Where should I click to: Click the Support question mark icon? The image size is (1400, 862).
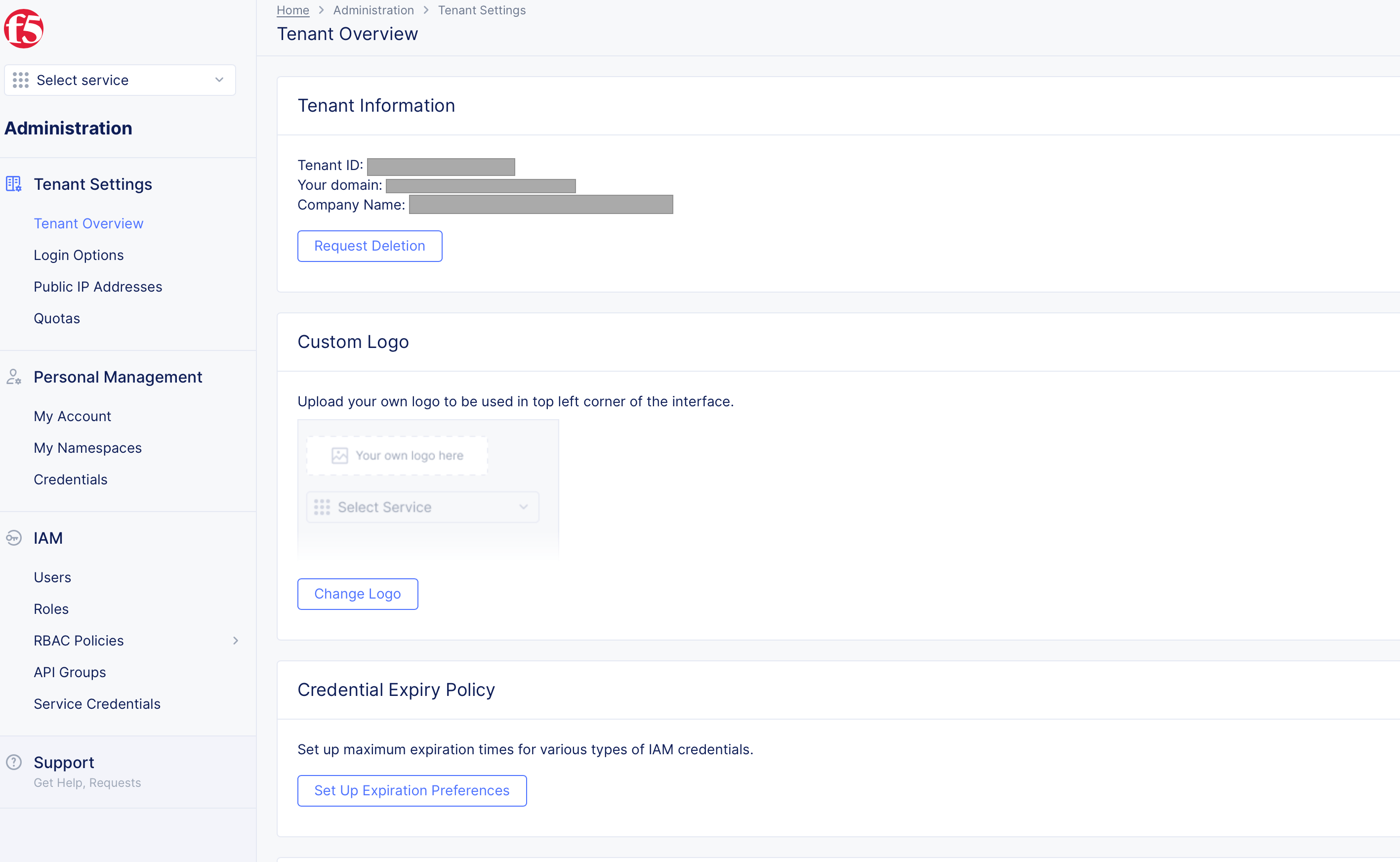[x=13, y=762]
